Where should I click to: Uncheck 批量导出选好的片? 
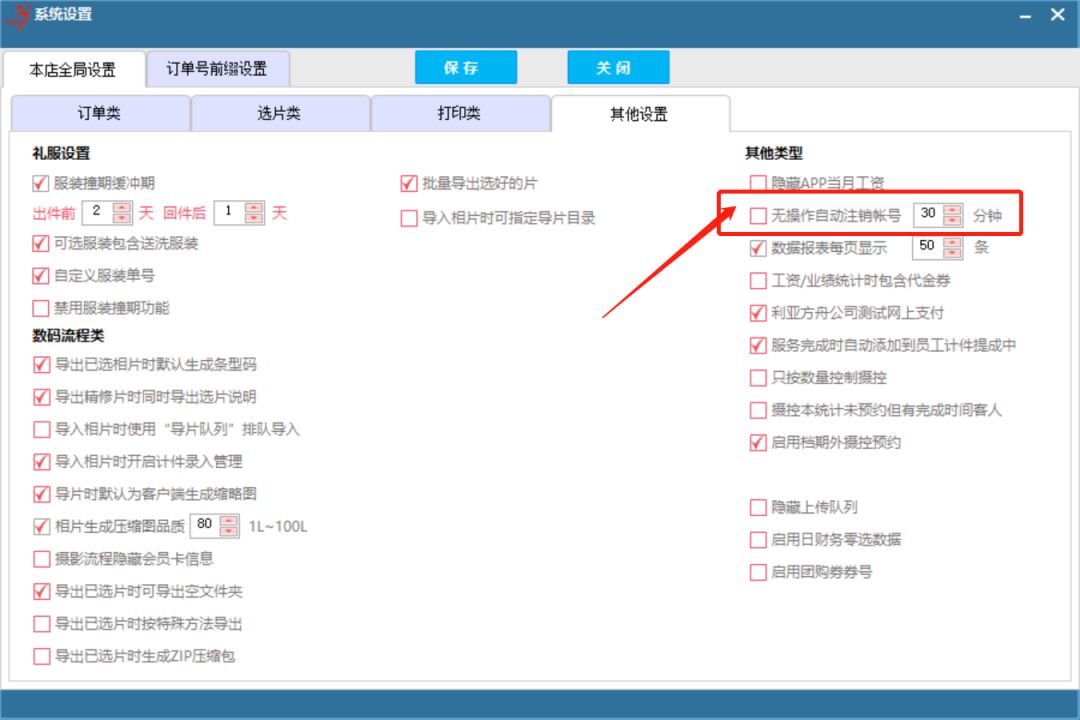click(x=408, y=183)
